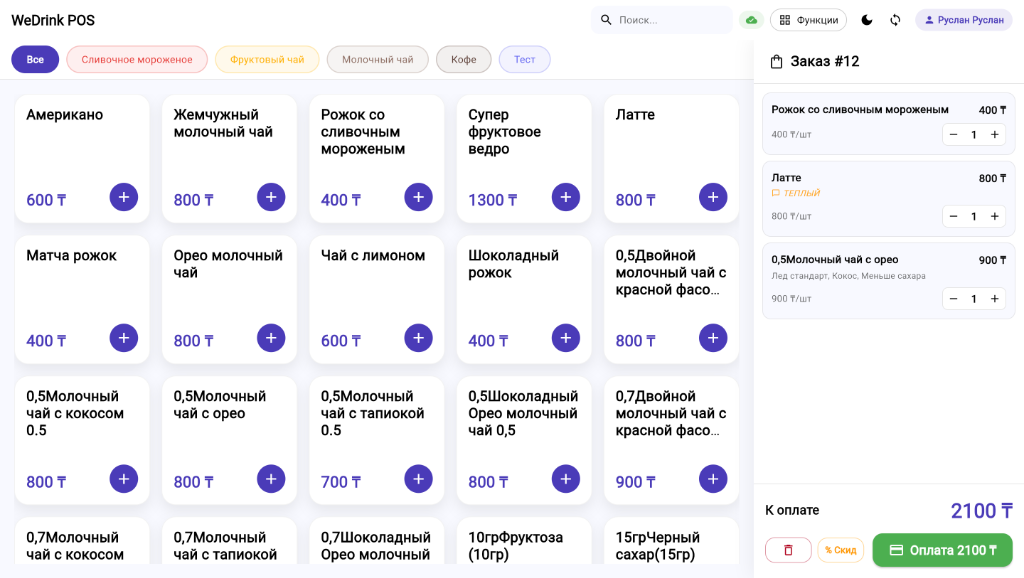Viewport: 1024px width, 578px height.
Task: Open the Функции menu
Action: point(808,20)
